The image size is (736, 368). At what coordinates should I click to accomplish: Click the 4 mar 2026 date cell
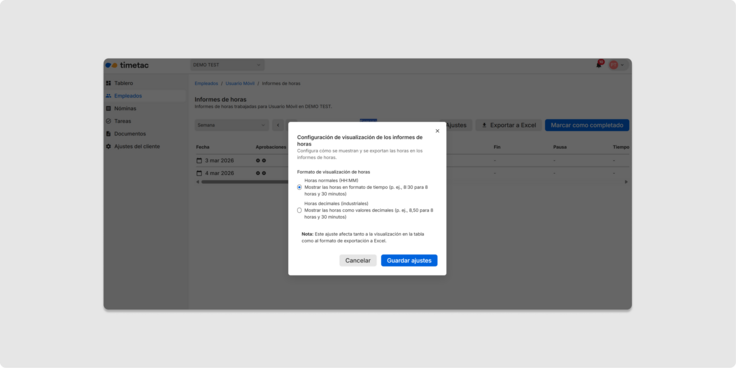coord(219,173)
